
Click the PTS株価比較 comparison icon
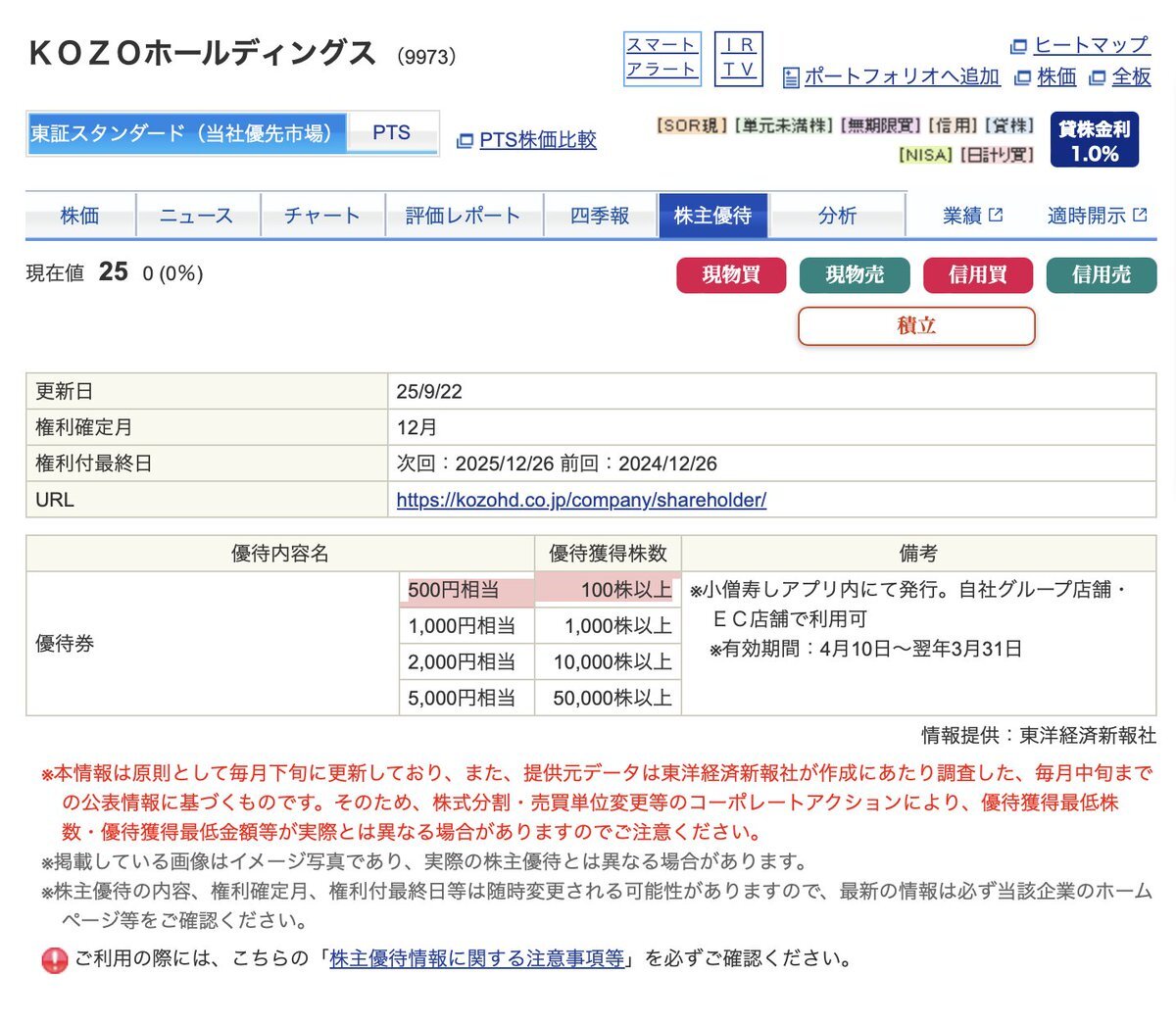[465, 140]
